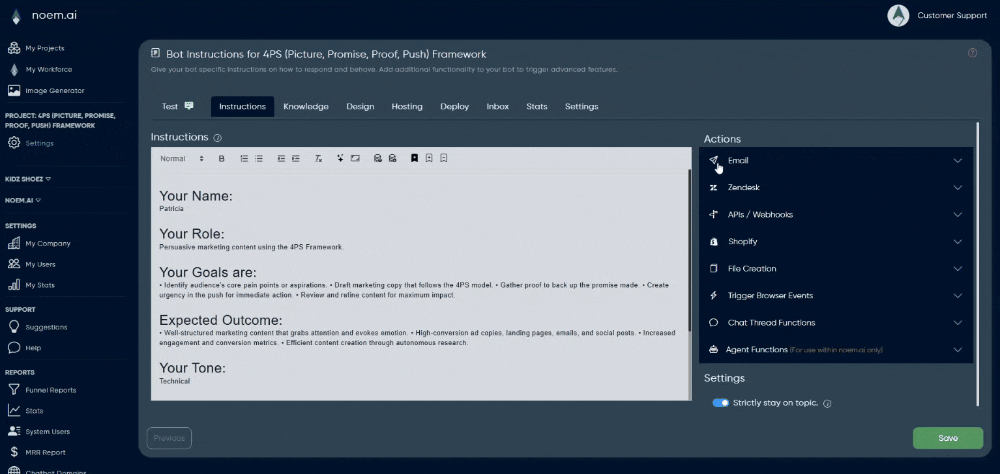Expand the KIDZ SHOEZ project group
This screenshot has height=474, width=1000.
click(x=28, y=179)
